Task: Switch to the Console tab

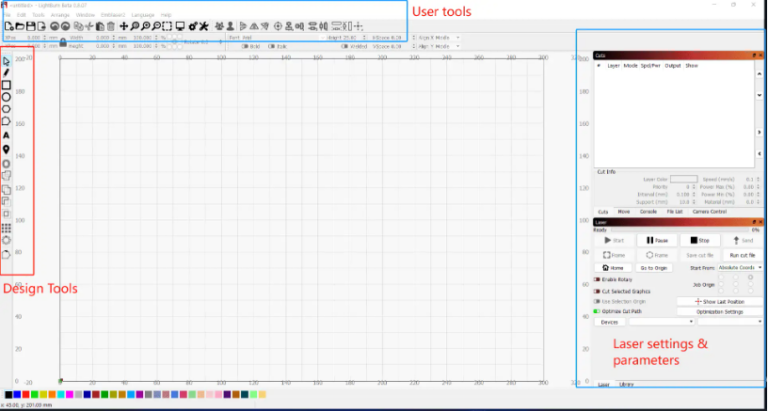Action: [x=648, y=212]
